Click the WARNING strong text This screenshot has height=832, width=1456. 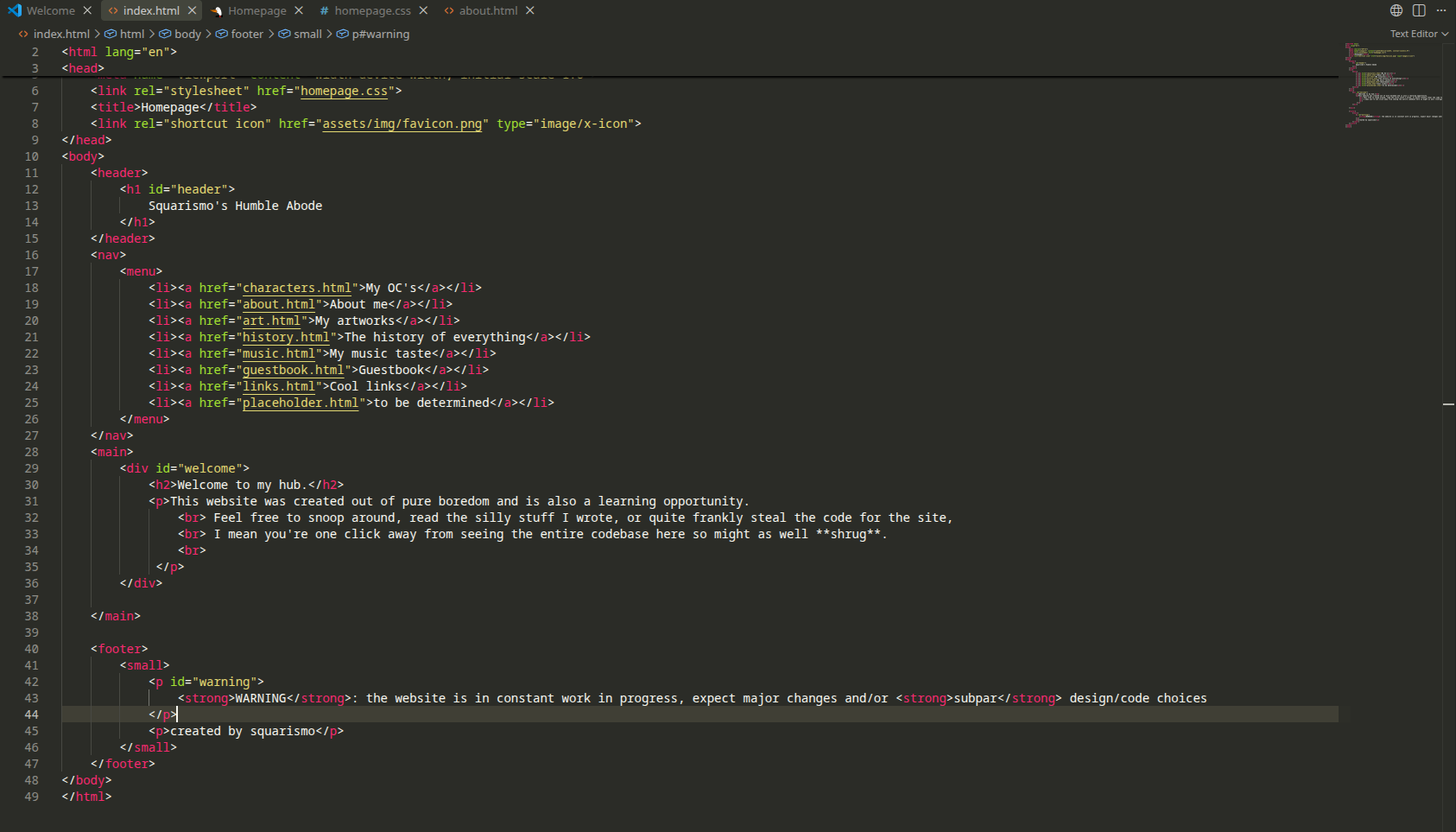[x=261, y=698]
